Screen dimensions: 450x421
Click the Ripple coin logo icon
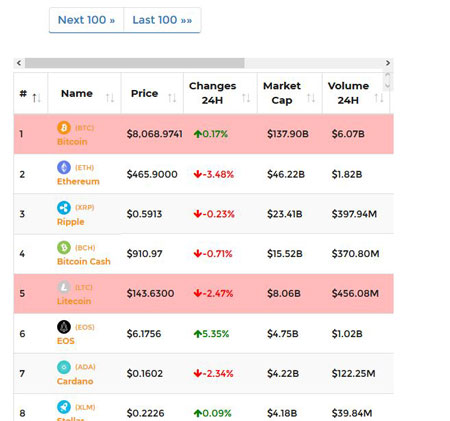tap(64, 208)
